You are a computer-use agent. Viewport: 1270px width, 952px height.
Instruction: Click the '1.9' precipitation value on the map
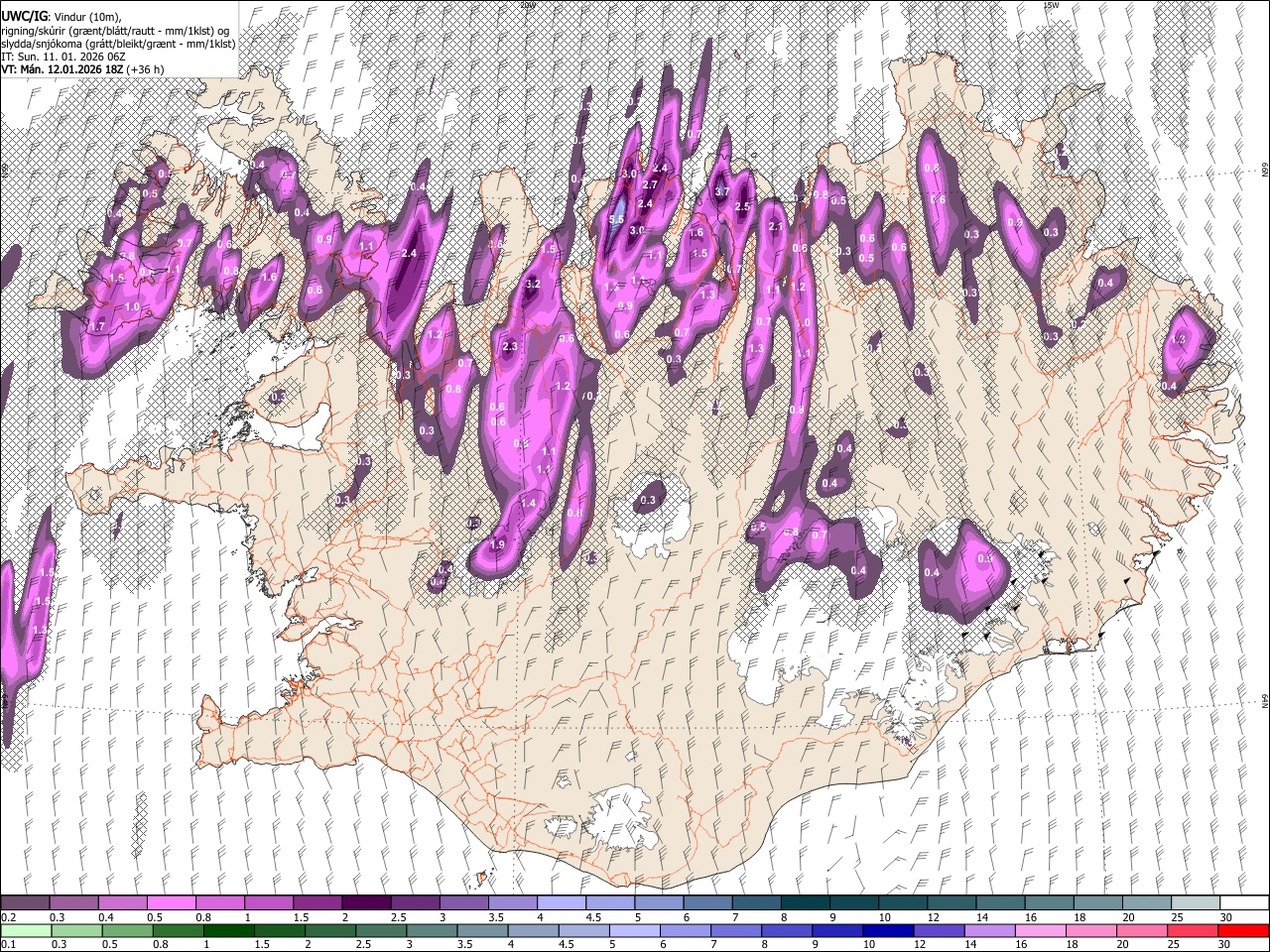tap(498, 544)
